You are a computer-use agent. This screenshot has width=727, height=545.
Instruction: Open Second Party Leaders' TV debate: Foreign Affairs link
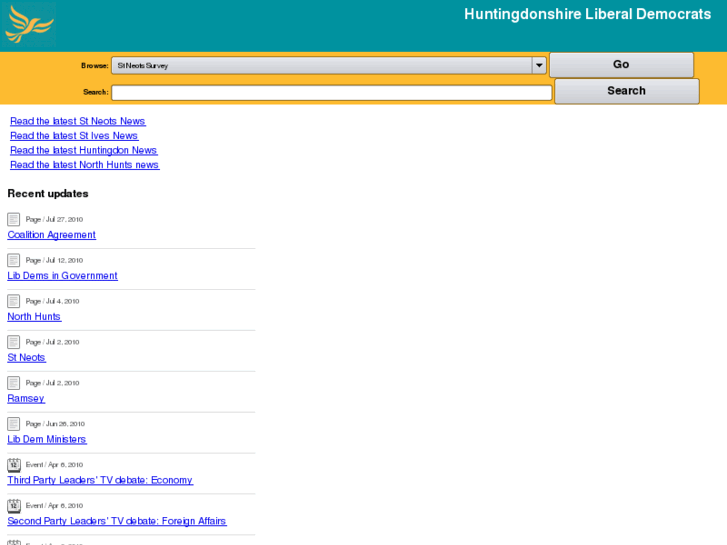[117, 521]
